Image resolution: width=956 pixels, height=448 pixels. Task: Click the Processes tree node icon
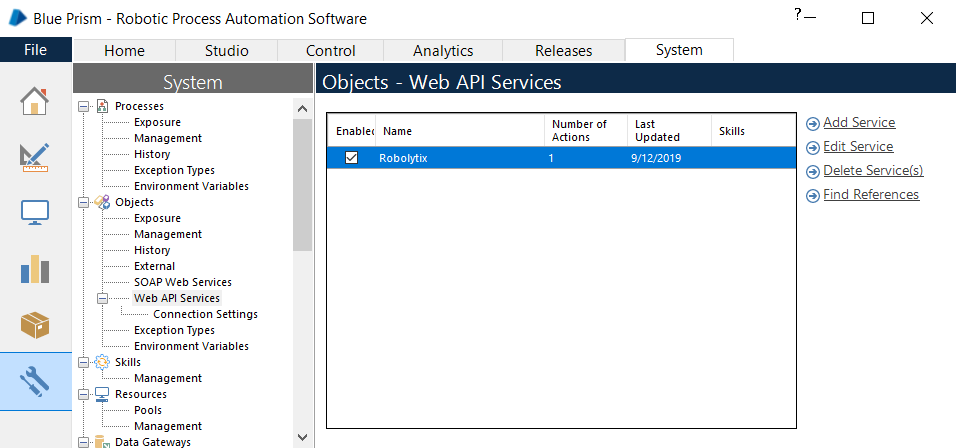102,106
